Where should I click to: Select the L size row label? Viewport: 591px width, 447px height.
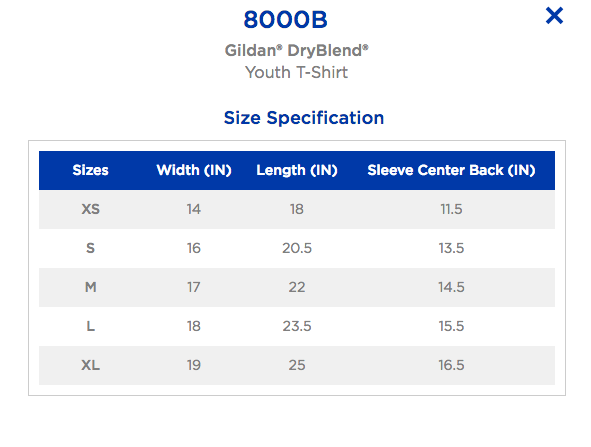pyautogui.click(x=90, y=326)
